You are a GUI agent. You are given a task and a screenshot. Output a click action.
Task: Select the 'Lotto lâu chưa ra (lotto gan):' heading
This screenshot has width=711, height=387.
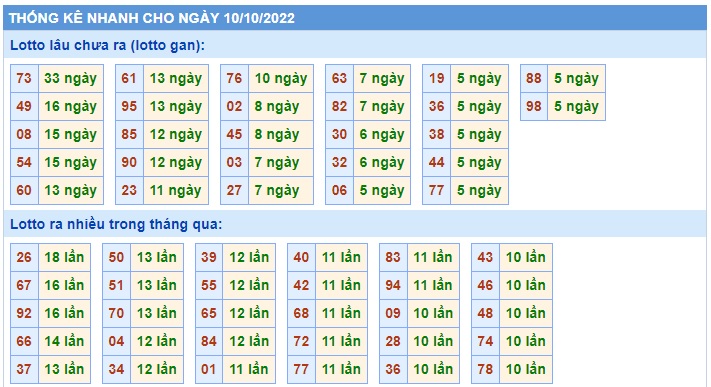107,45
